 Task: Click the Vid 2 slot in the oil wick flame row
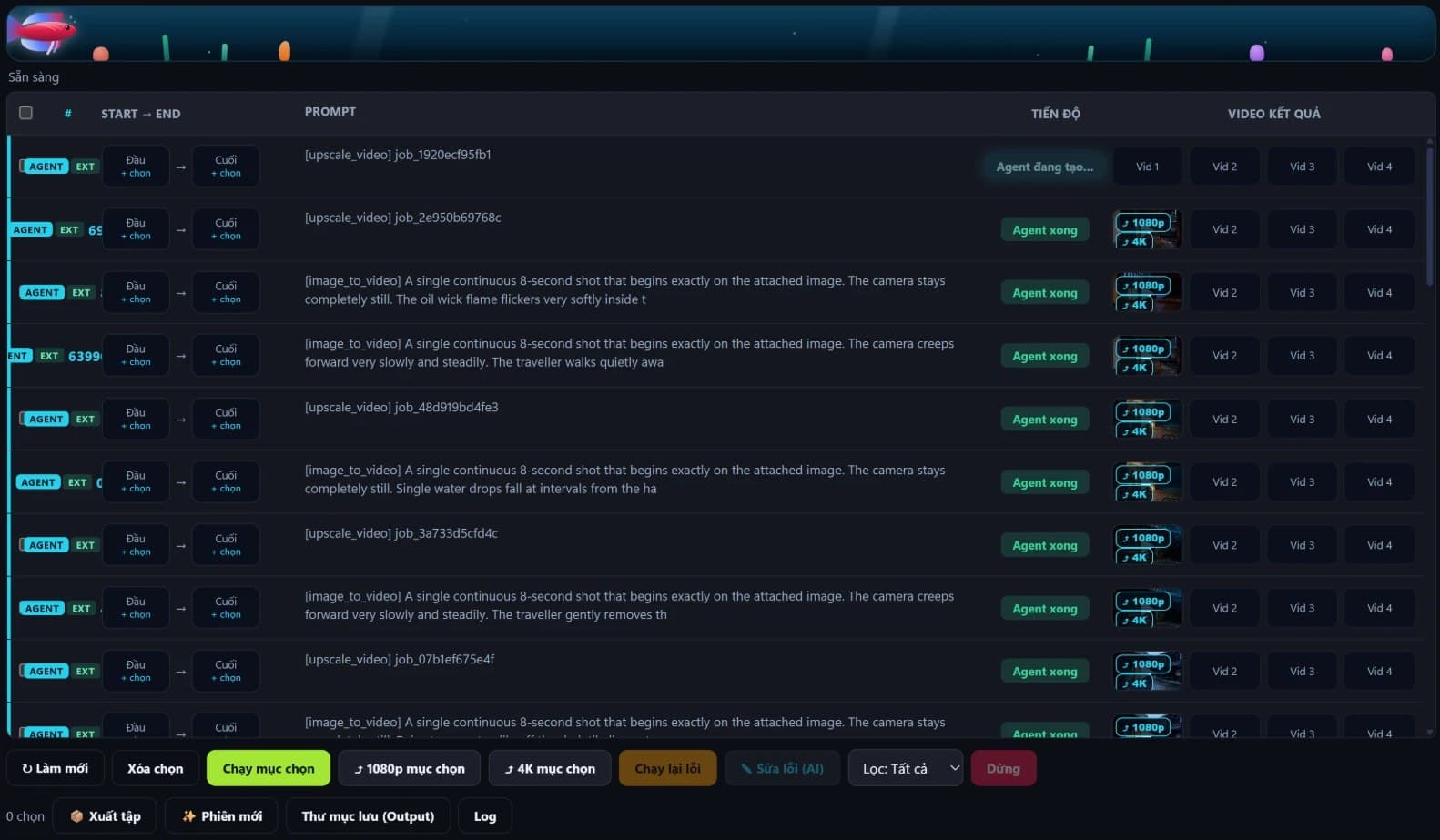(x=1224, y=293)
